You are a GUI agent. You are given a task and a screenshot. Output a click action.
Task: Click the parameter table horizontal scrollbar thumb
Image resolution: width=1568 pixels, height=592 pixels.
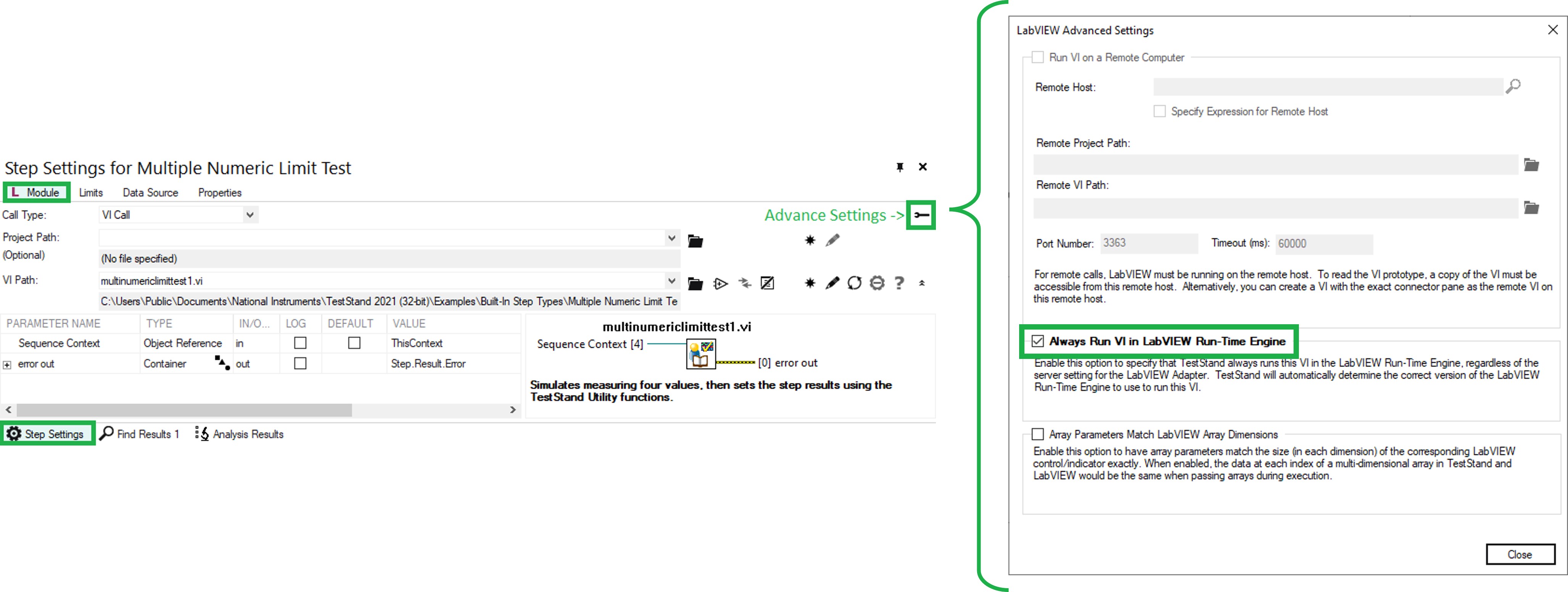point(184,410)
